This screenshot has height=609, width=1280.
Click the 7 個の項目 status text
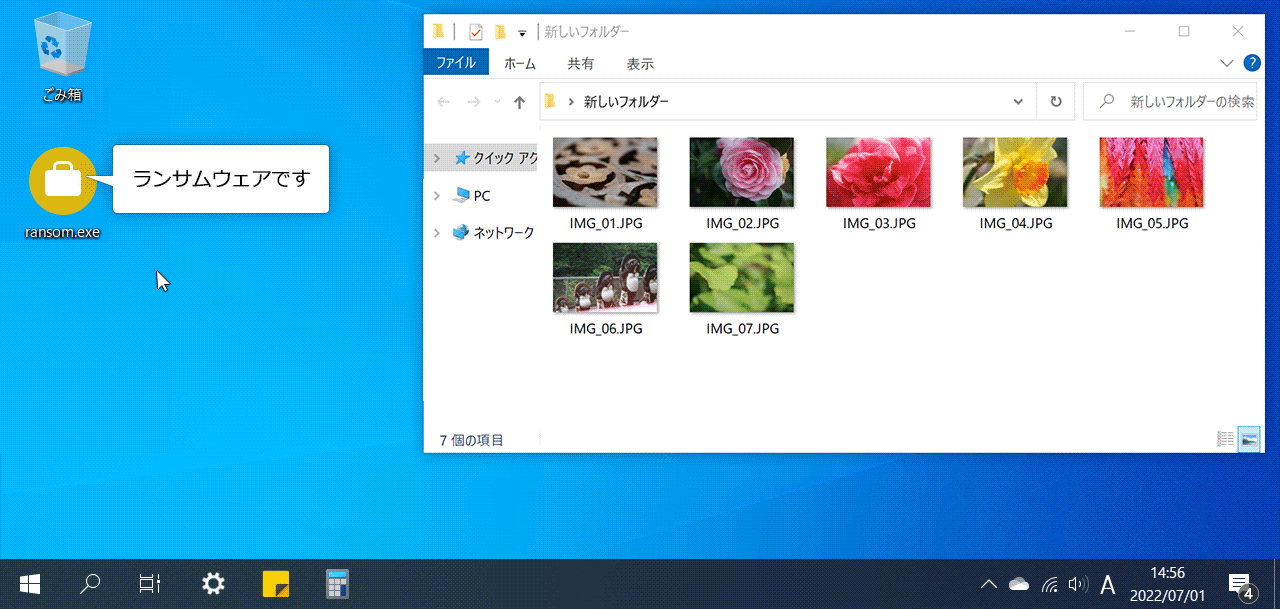click(471, 440)
